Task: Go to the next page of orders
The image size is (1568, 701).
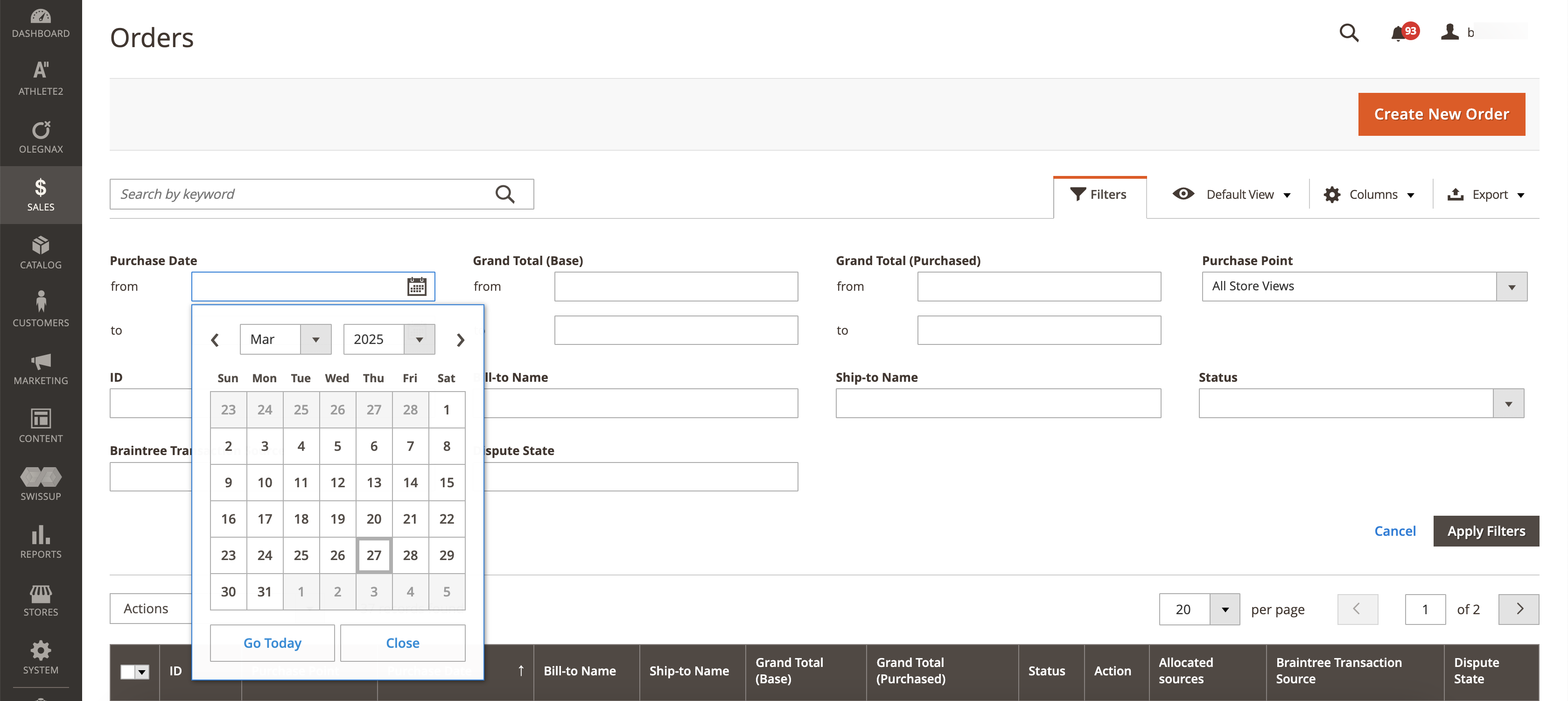Action: [1519, 609]
